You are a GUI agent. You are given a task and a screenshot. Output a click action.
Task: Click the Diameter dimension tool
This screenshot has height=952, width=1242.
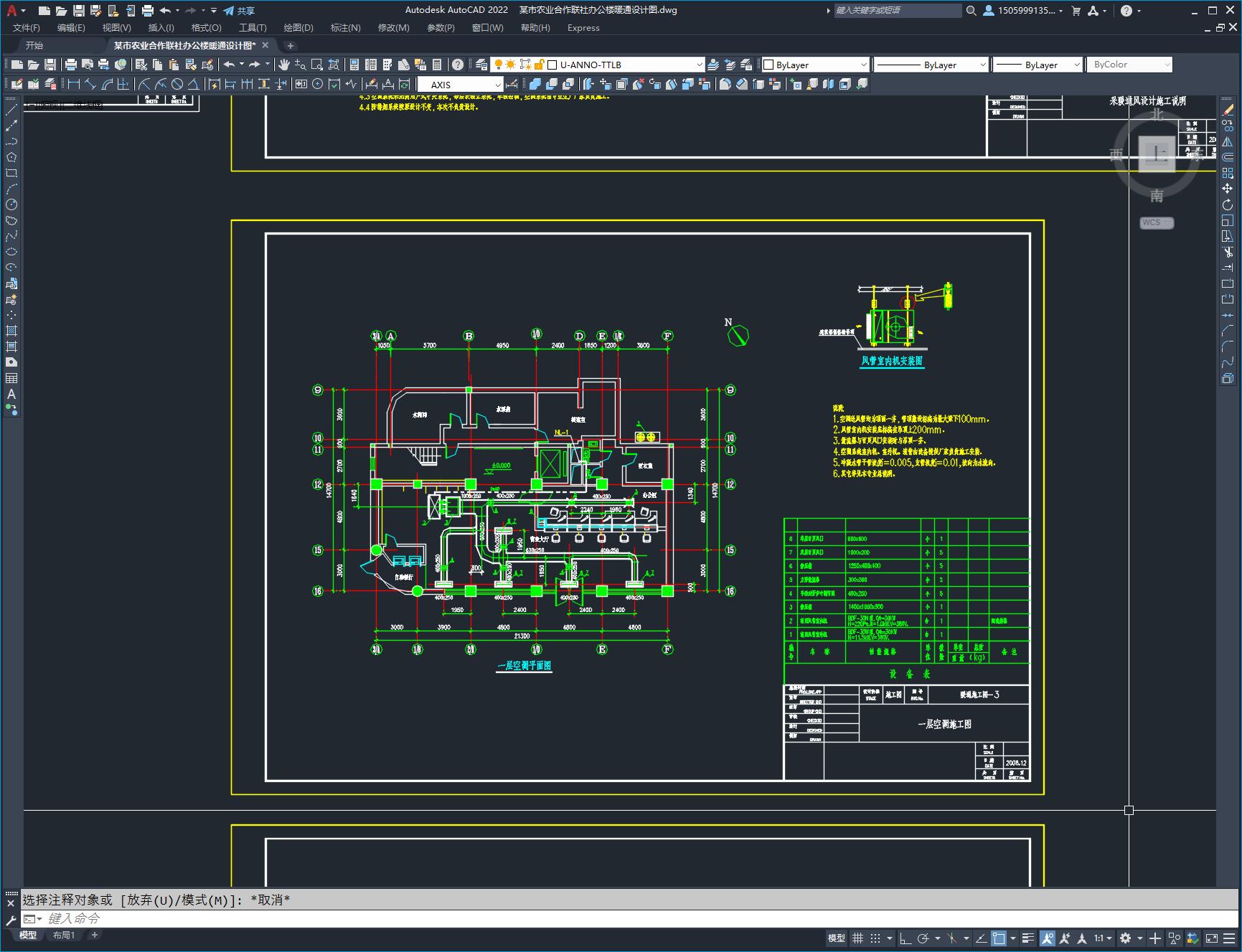point(177,84)
